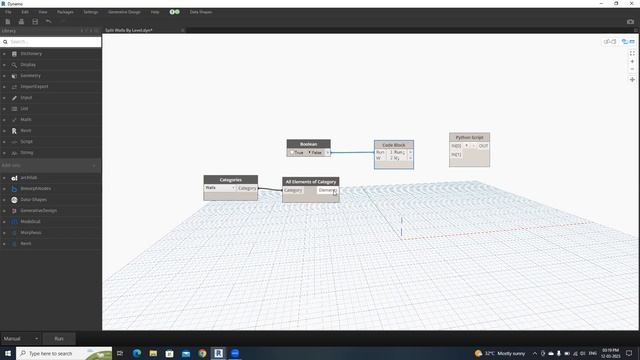Click the Geometry library icon
640x360 pixels.
(14, 76)
